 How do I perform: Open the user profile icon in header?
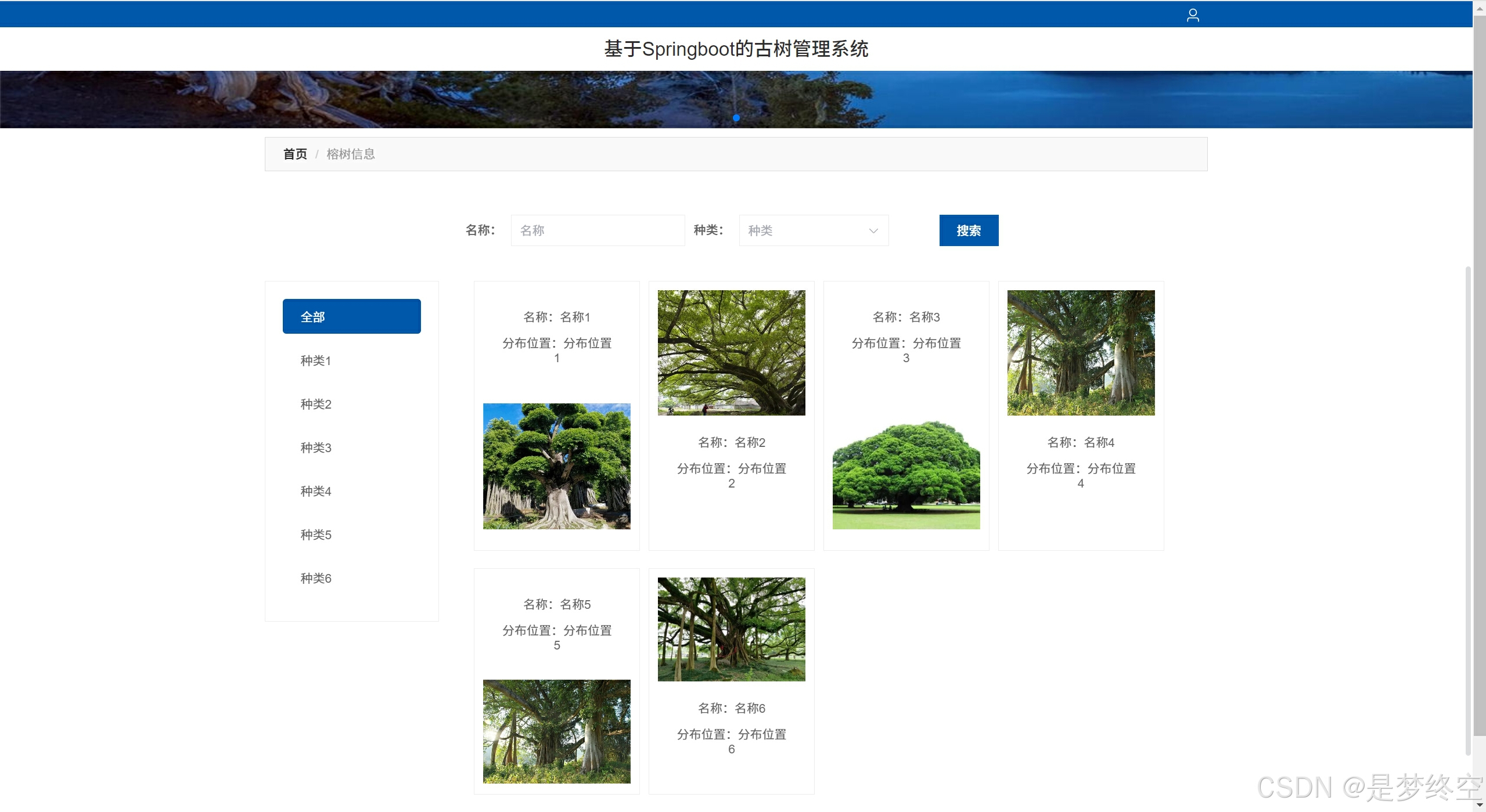tap(1193, 15)
